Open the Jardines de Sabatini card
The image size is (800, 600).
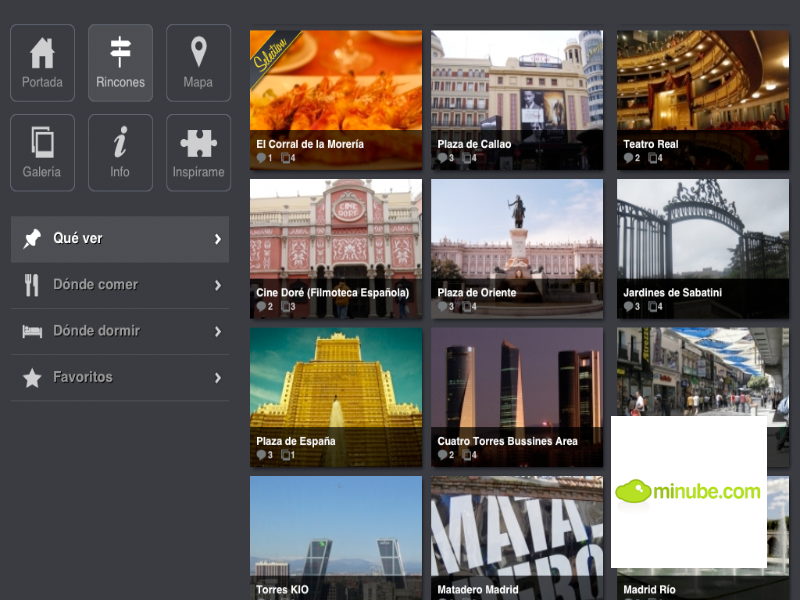tap(703, 248)
